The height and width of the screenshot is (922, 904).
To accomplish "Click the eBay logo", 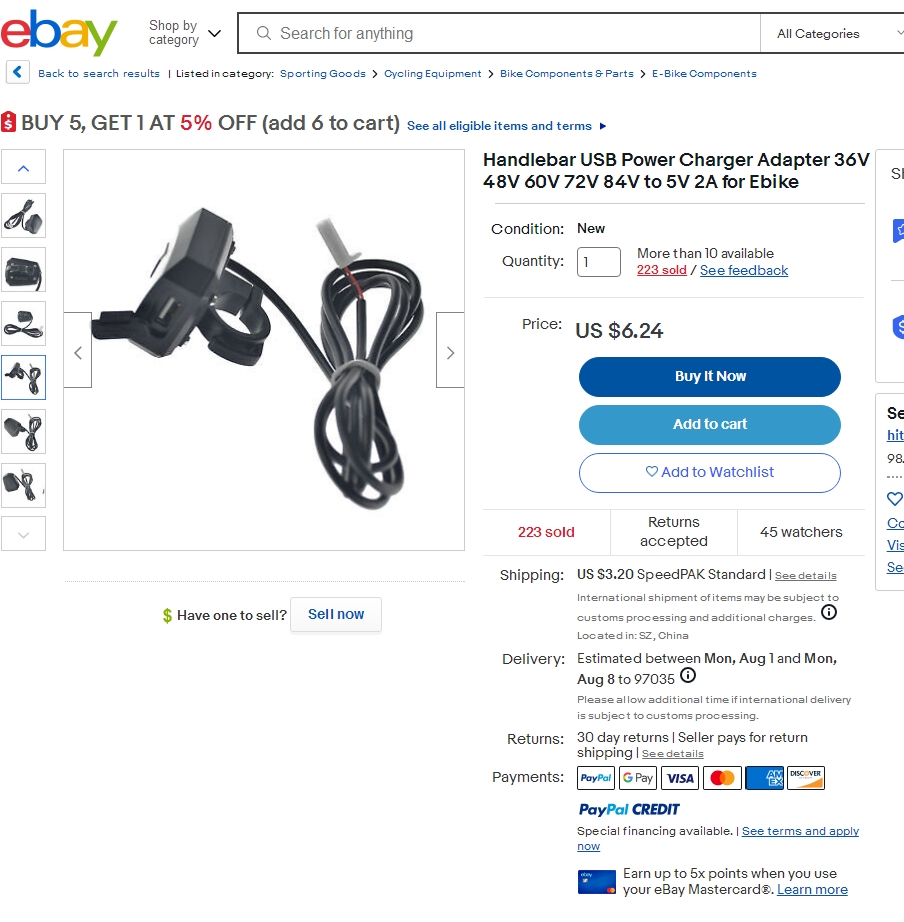I will tap(59, 32).
